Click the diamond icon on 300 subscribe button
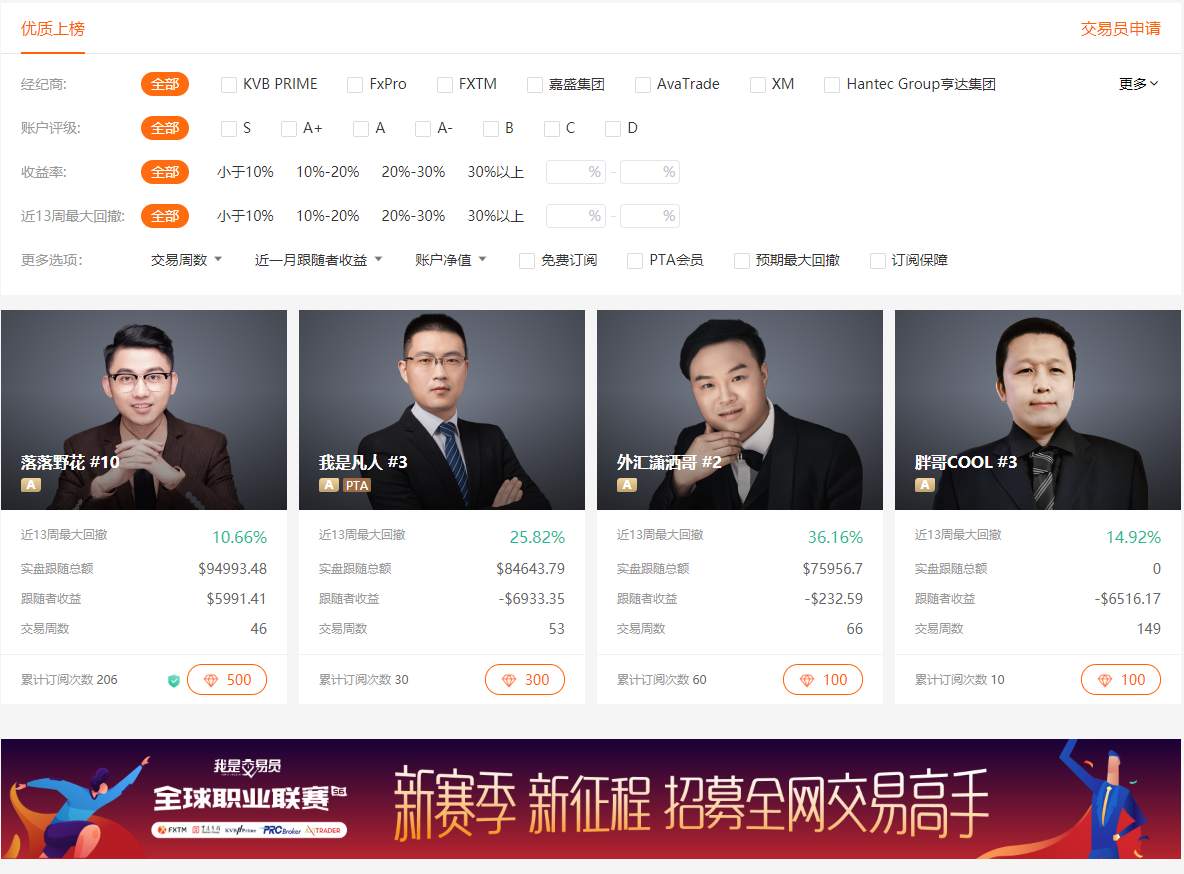This screenshot has width=1184, height=874. tap(509, 680)
